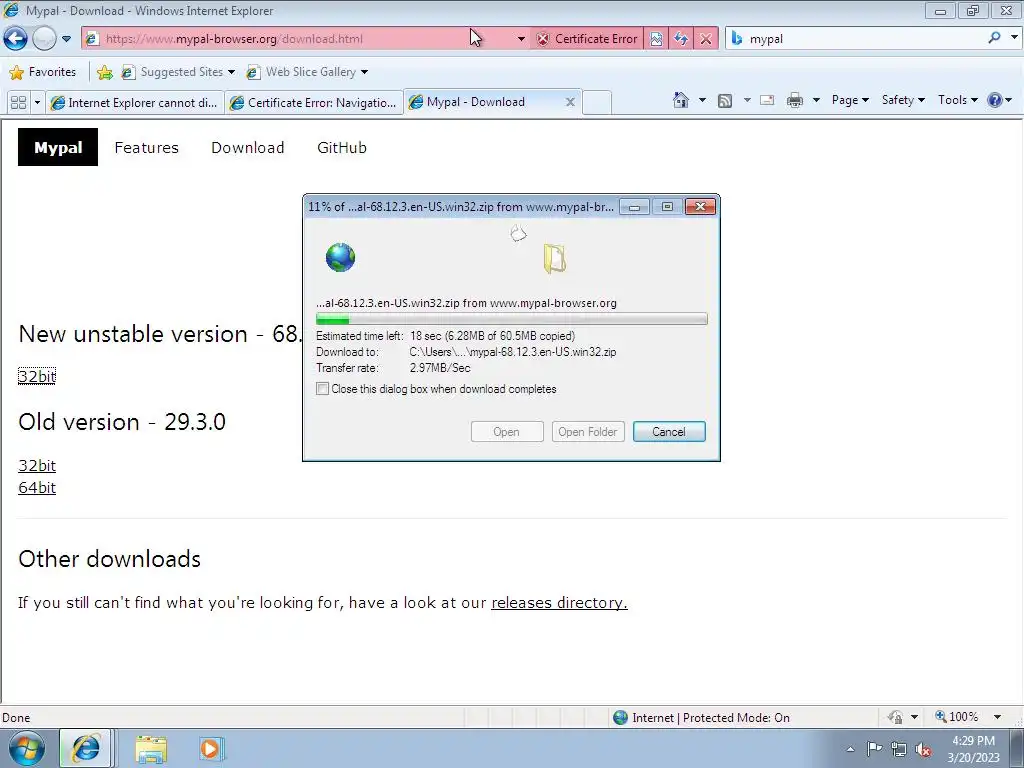Close the download dialog with red X
This screenshot has height=768, width=1024.
pyautogui.click(x=700, y=207)
